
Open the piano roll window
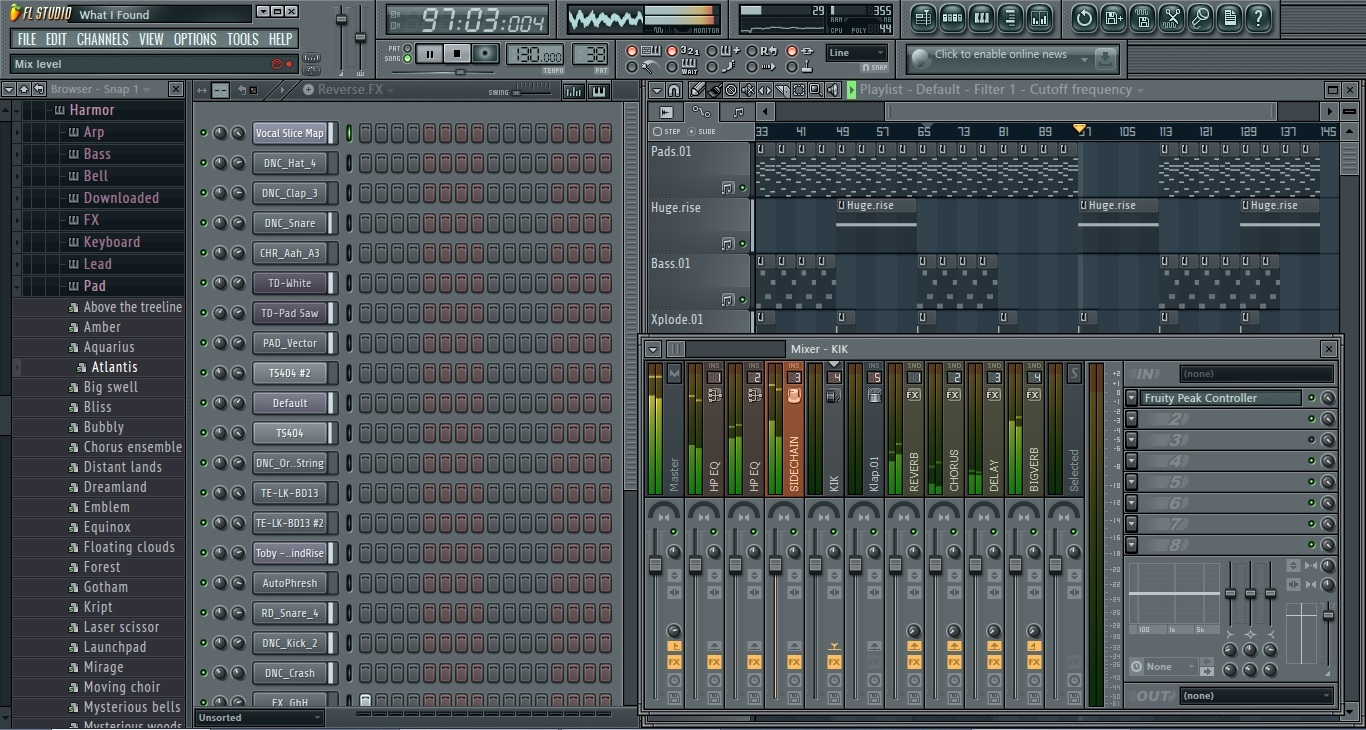[x=981, y=17]
